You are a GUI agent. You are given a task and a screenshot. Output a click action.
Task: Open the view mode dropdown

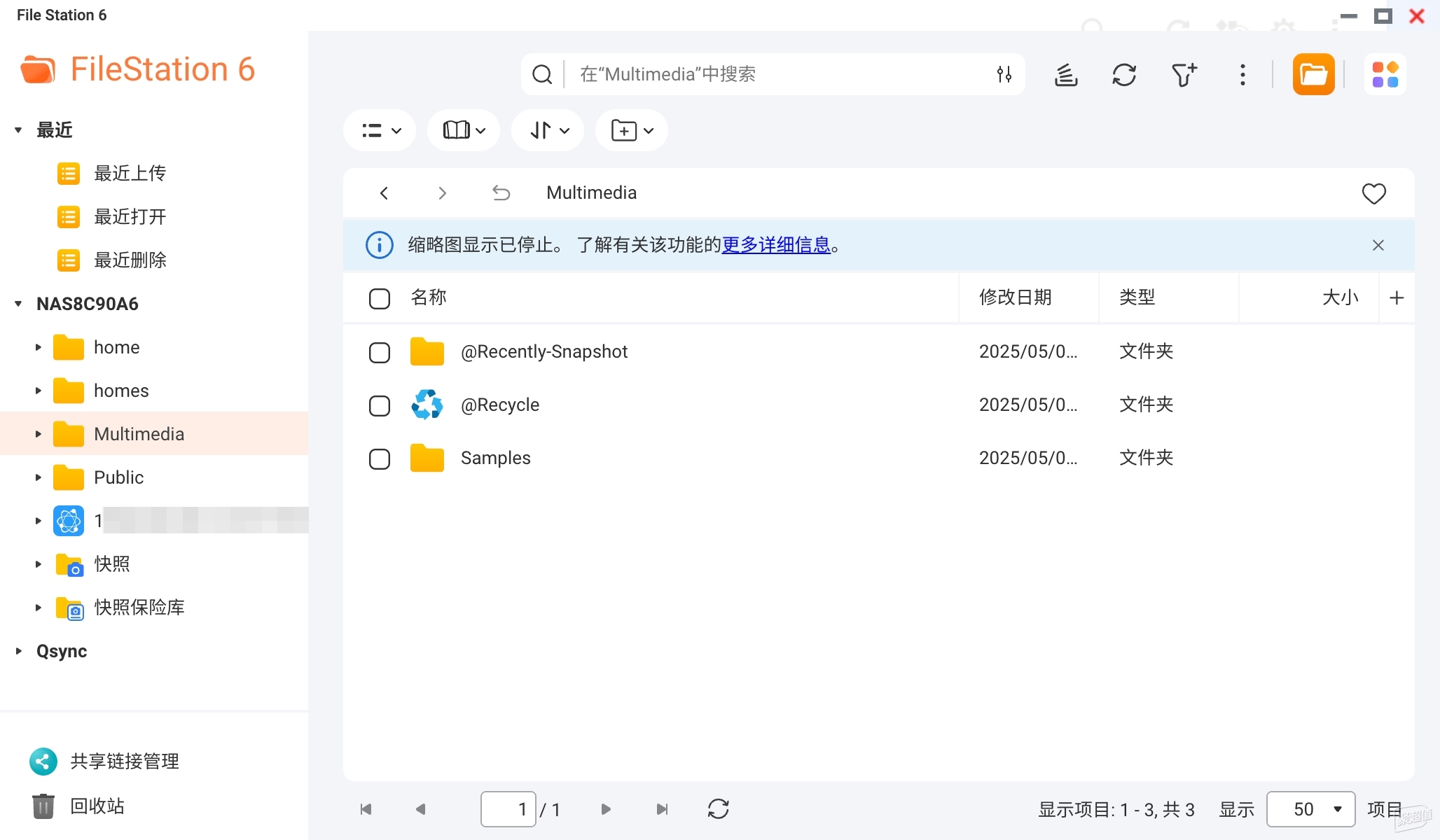tap(380, 130)
